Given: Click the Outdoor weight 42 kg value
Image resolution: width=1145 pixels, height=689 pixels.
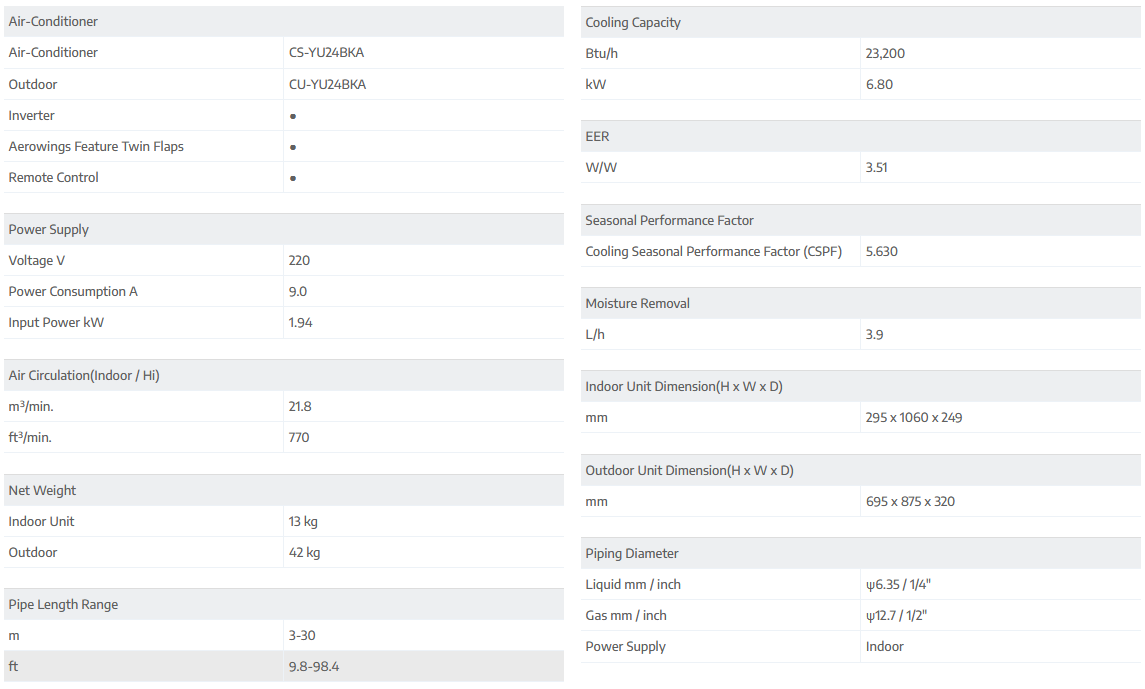Looking at the screenshot, I should click(304, 553).
